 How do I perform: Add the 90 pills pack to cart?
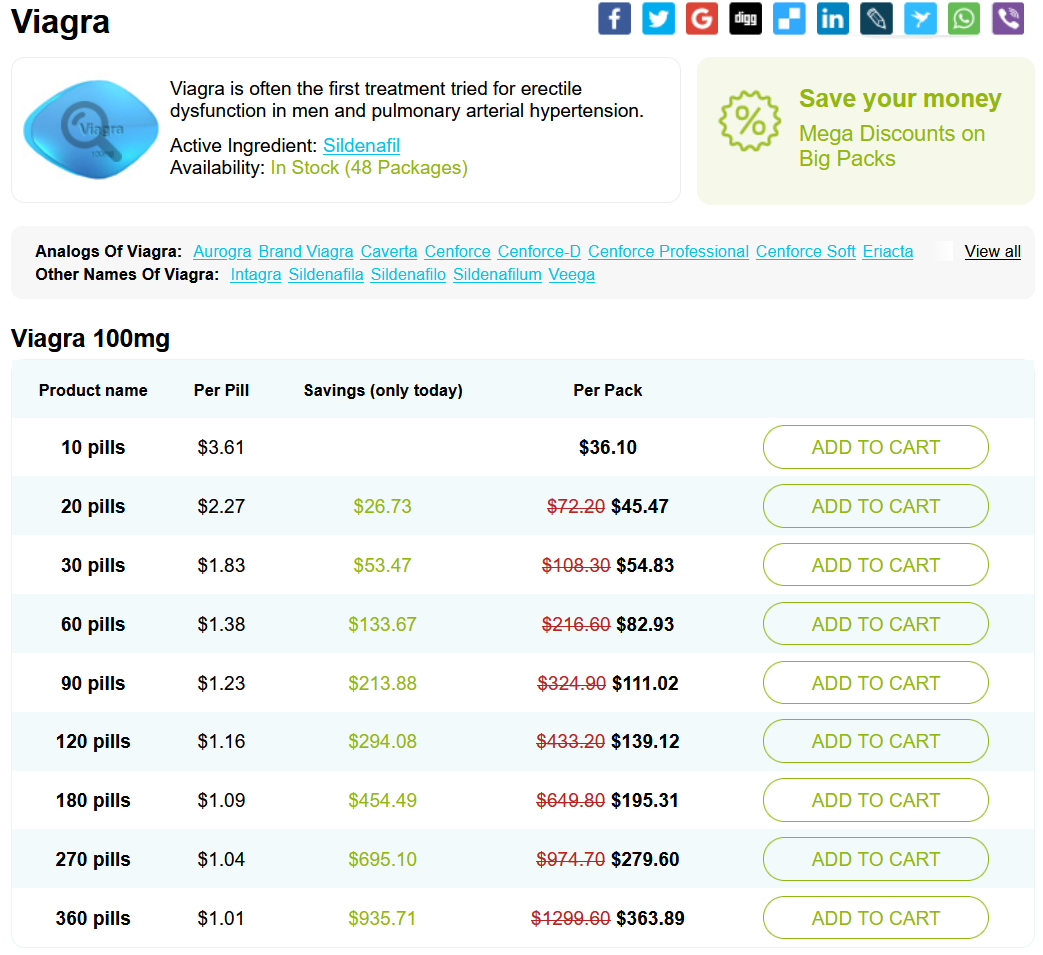pos(876,683)
